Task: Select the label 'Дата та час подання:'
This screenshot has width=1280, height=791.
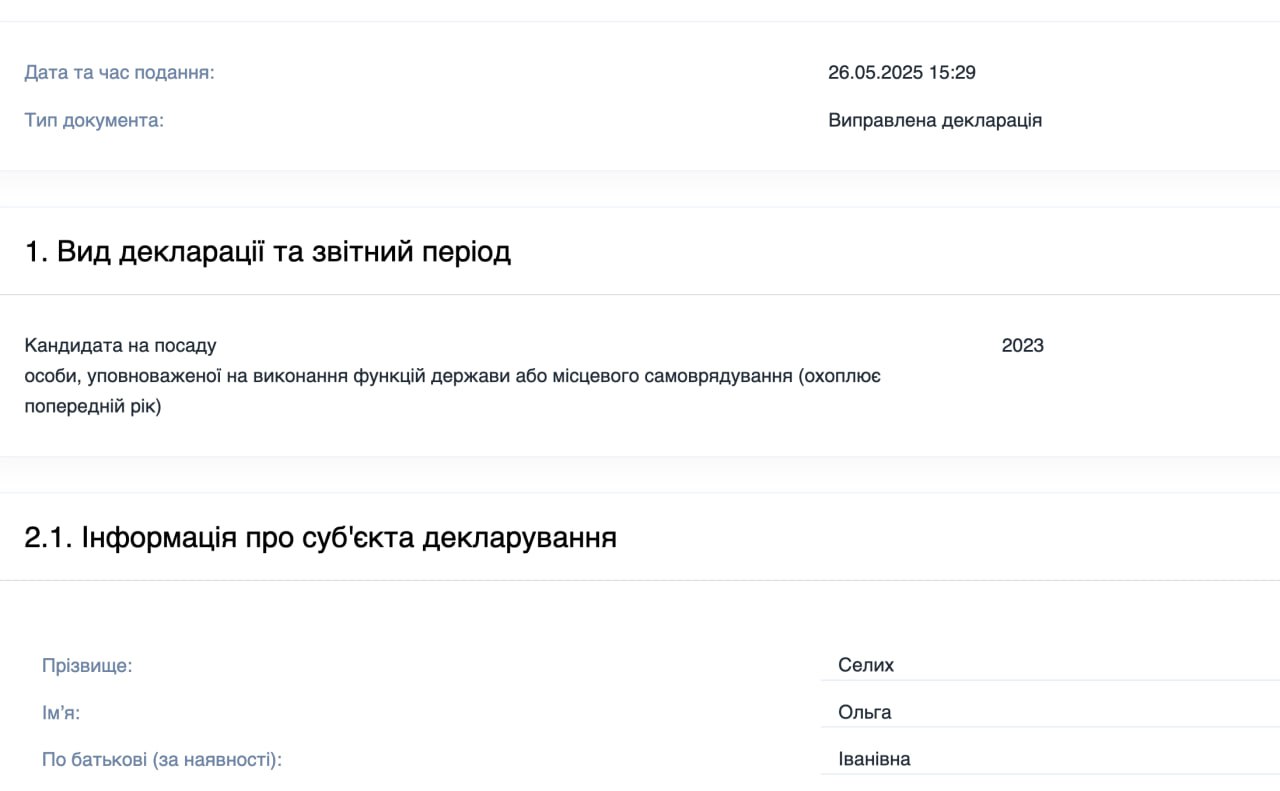Action: (119, 73)
